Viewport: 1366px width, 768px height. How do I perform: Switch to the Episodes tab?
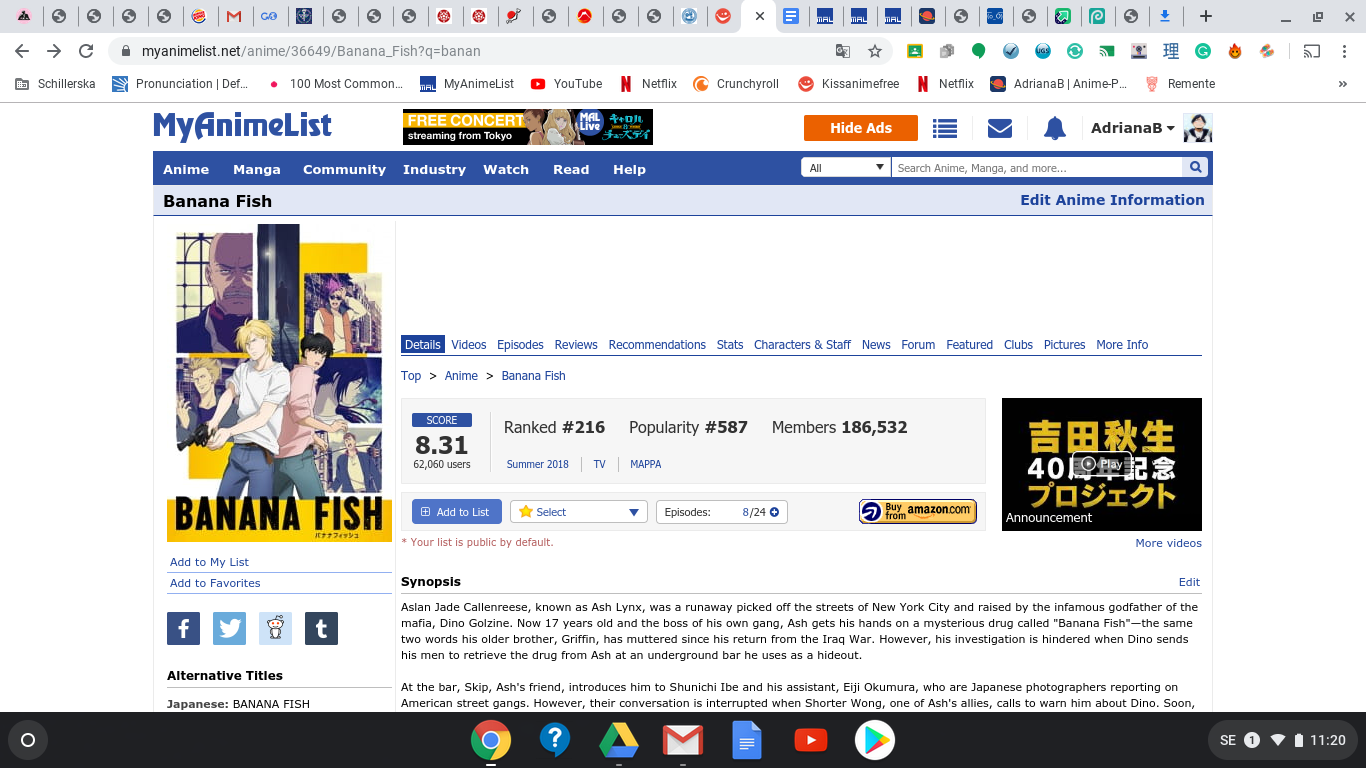520,344
